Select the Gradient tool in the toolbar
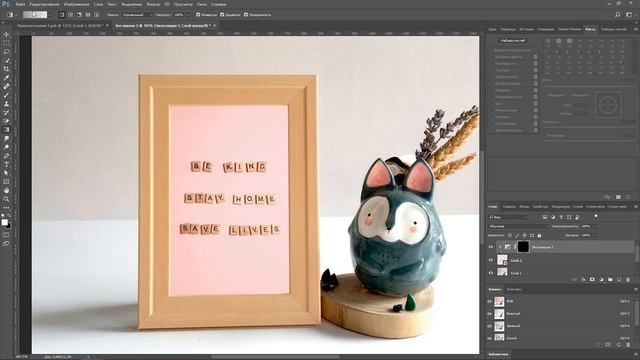640x360 pixels. [6, 130]
